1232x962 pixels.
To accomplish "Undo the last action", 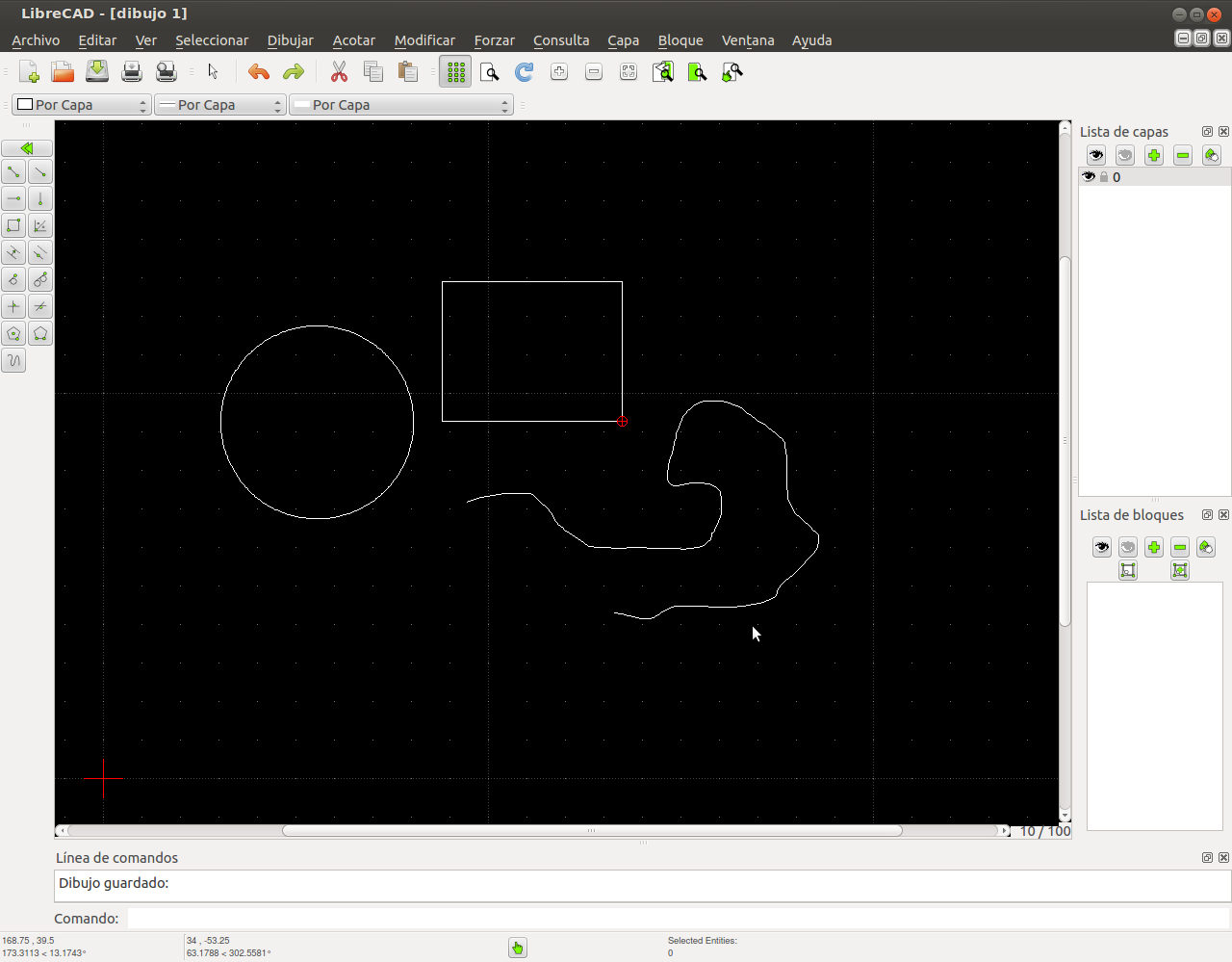I will 259,72.
